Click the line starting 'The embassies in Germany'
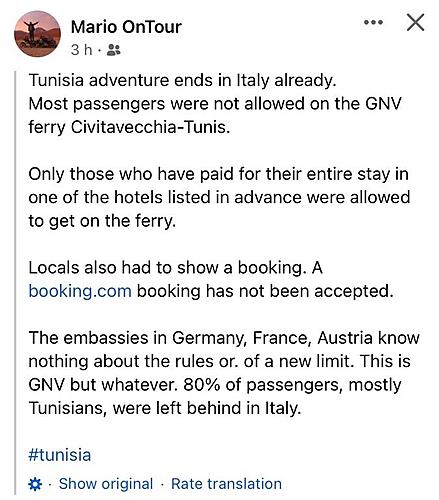Screen dimensions: 439x500 pos(224,338)
